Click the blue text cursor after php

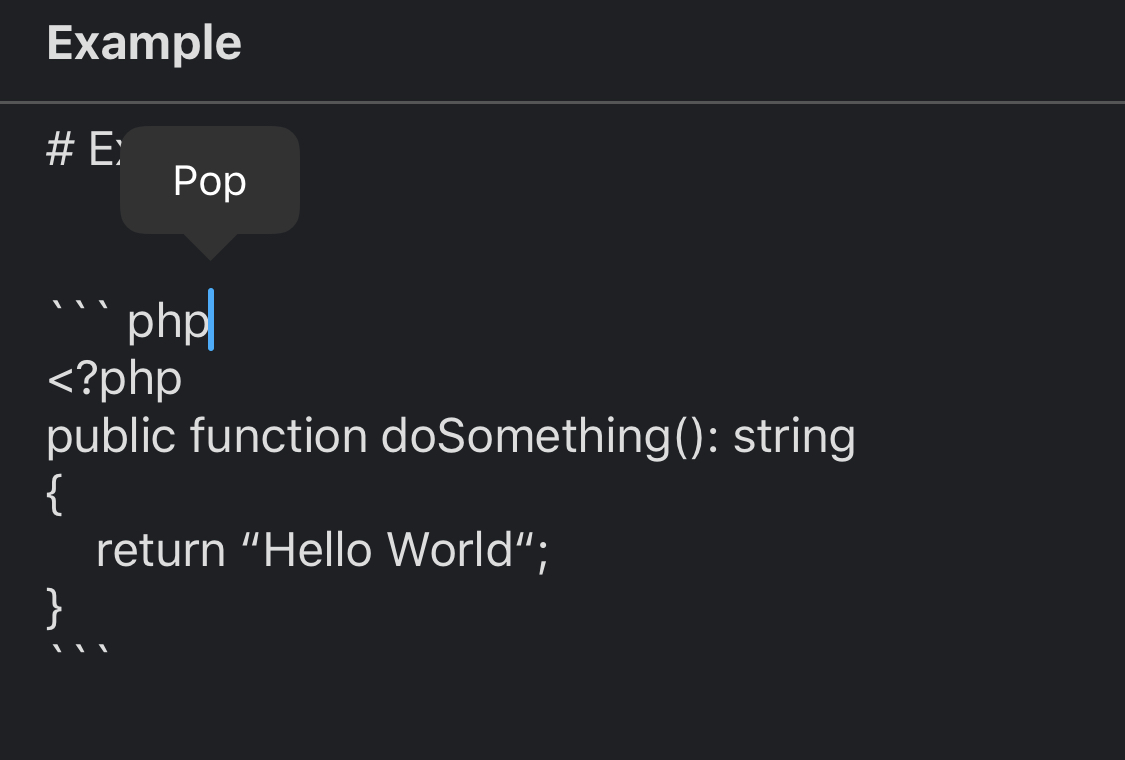click(x=211, y=320)
